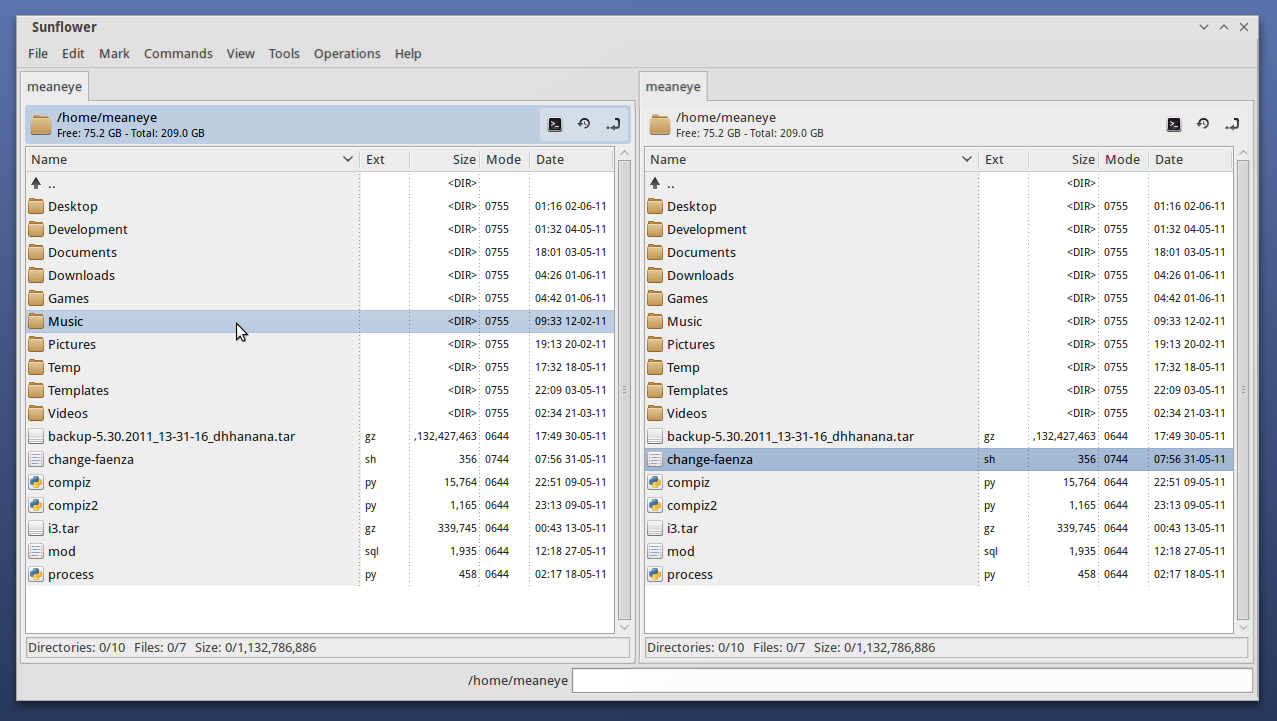The width and height of the screenshot is (1277, 721).
Task: Open history list in left panel
Action: 584,125
